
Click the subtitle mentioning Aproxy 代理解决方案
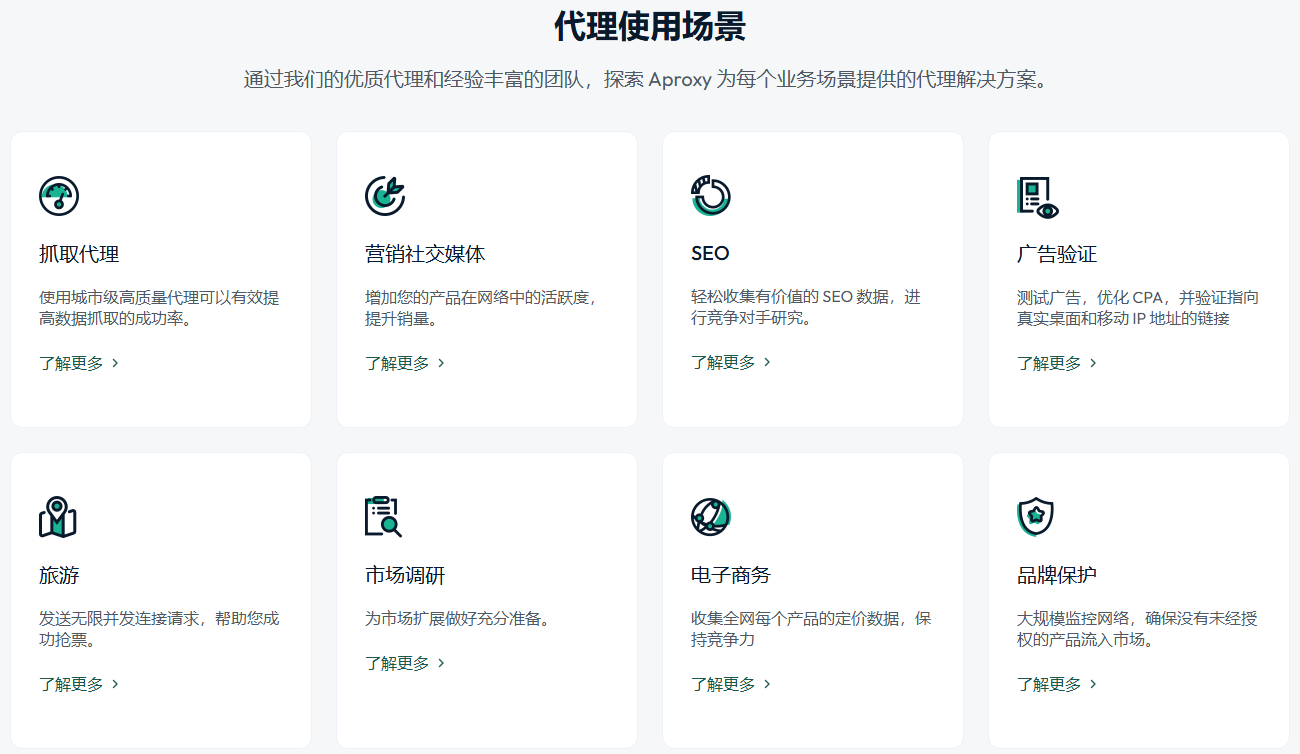pos(650,80)
